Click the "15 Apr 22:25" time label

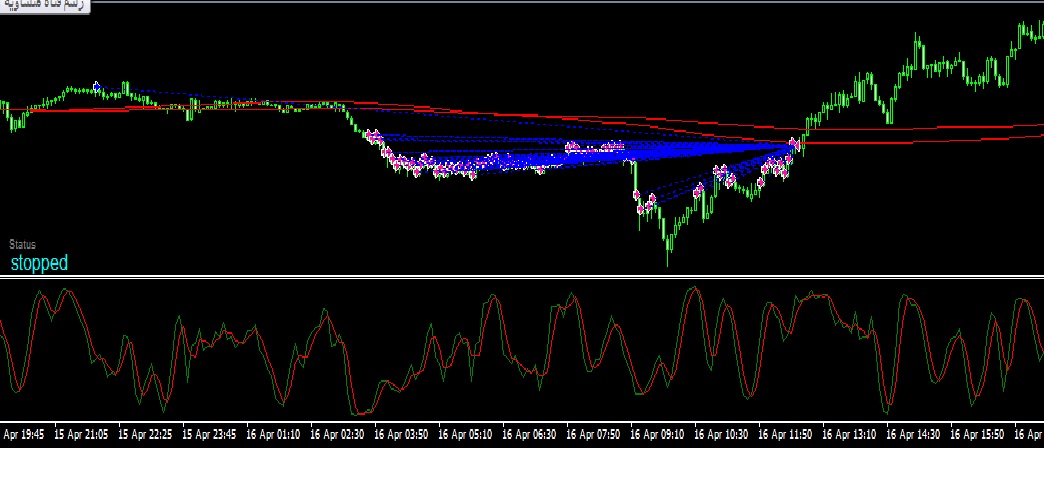[145, 435]
